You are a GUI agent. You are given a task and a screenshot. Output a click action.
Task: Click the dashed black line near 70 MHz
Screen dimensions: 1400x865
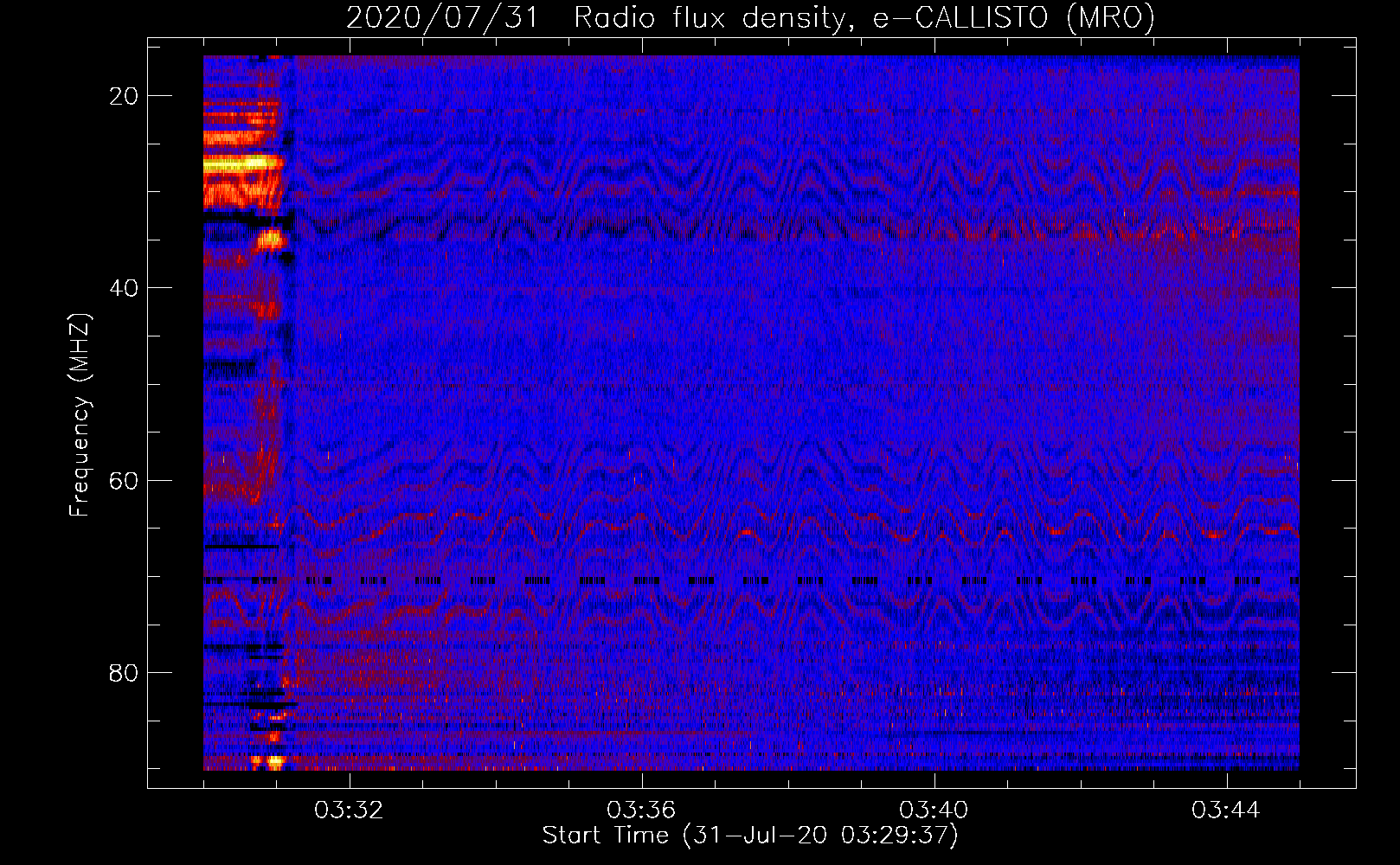click(751, 581)
